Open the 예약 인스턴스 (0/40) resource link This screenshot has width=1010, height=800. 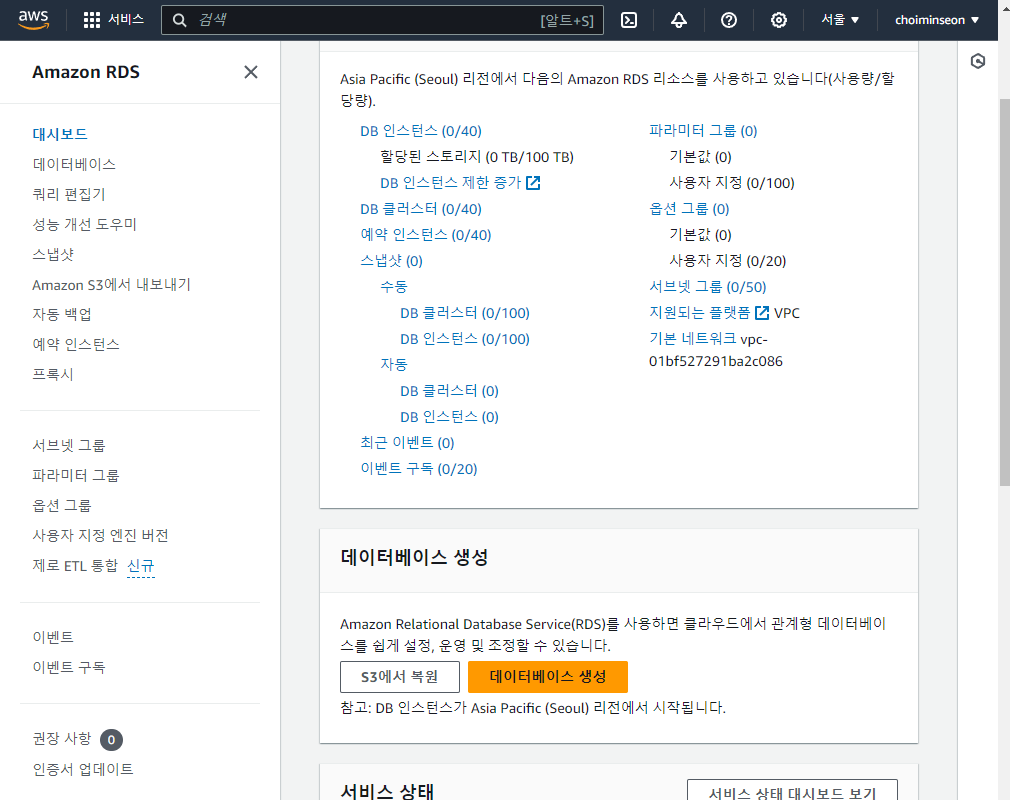click(x=426, y=235)
